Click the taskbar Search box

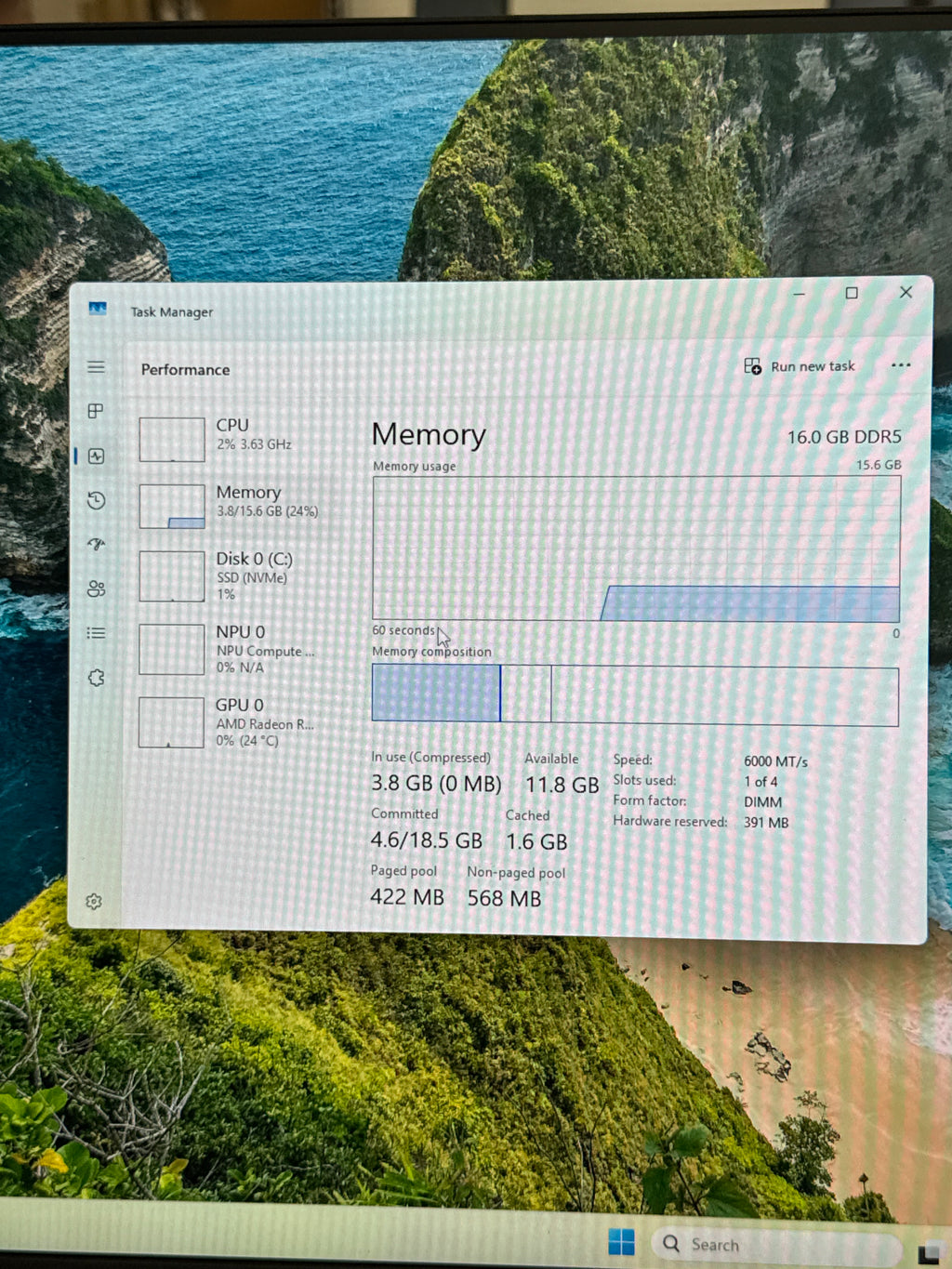[779, 1246]
